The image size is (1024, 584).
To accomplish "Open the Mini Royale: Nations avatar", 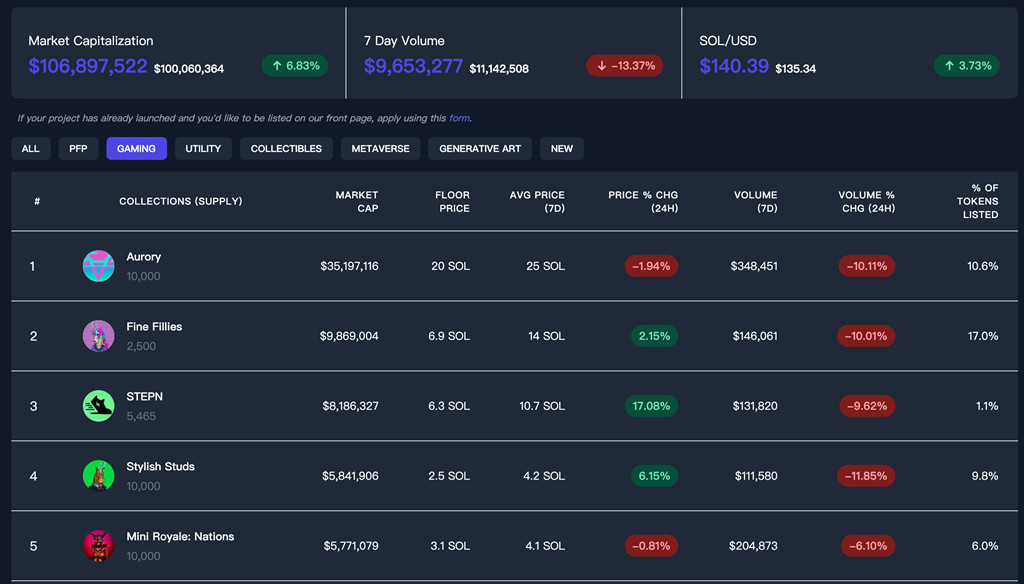I will 99,545.
